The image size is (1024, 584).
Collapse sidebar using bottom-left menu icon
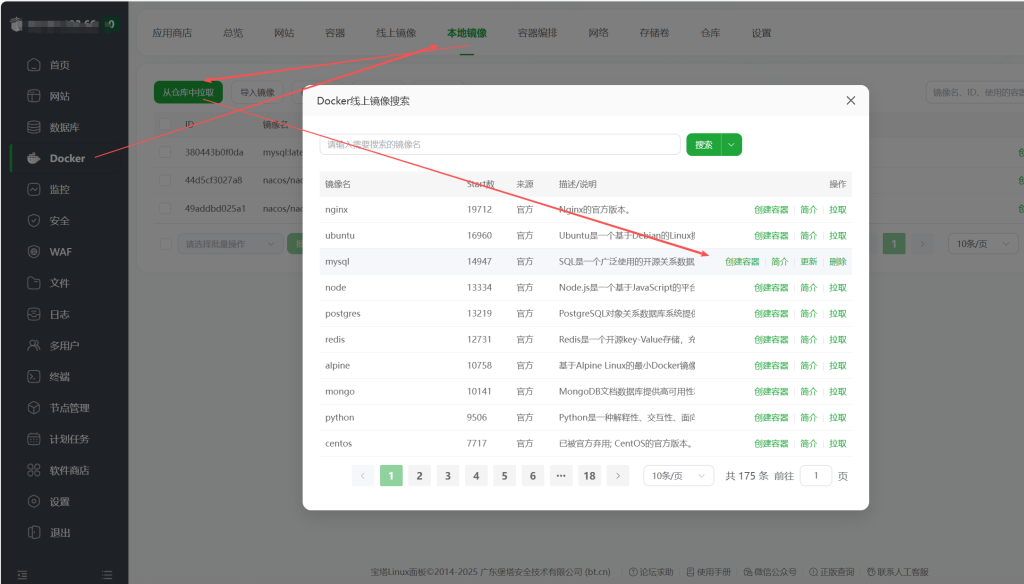tap(23, 574)
